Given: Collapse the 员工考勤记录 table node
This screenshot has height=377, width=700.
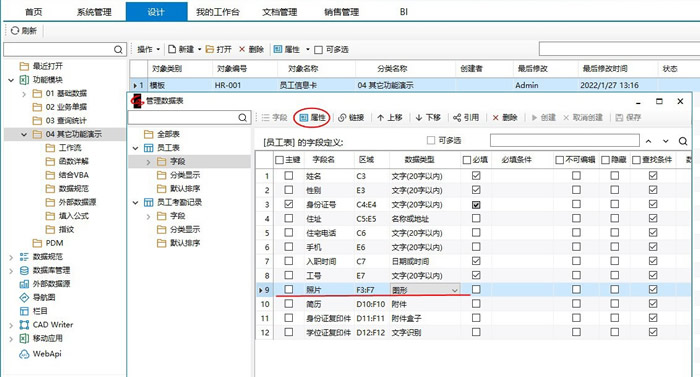Looking at the screenshot, I should 136,202.
